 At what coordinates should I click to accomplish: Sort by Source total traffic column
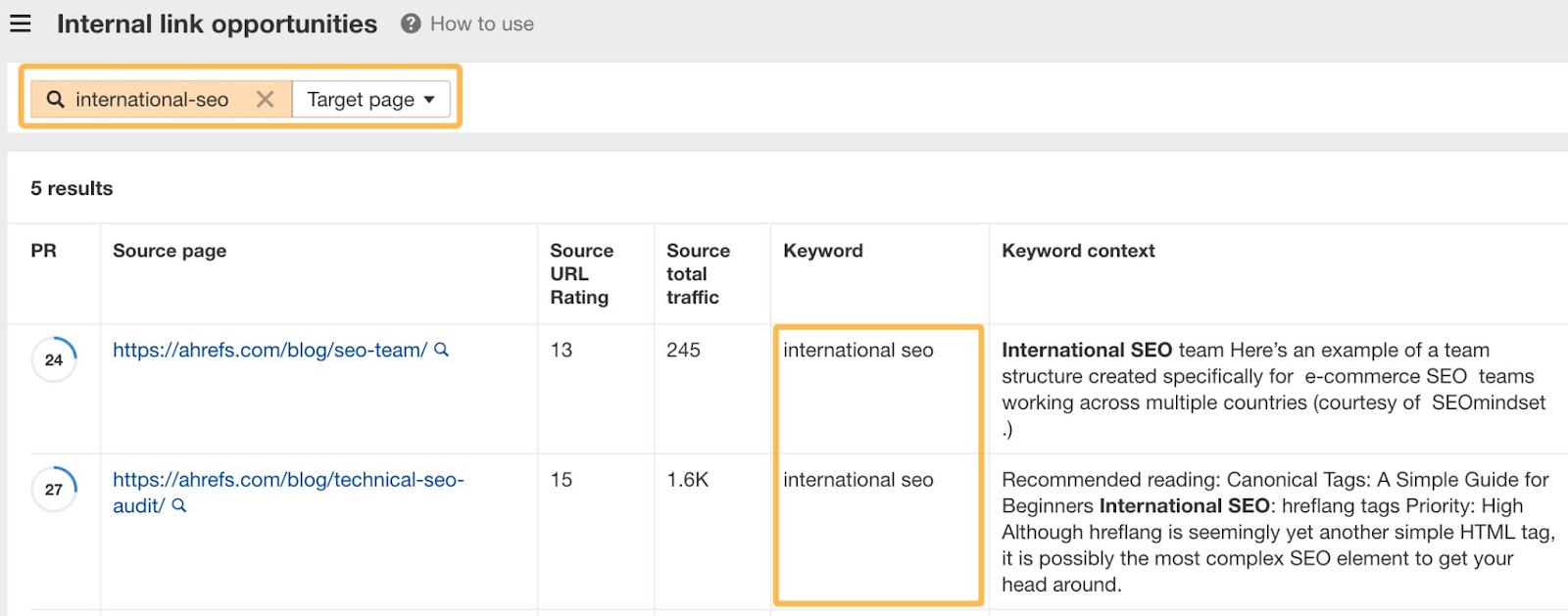pyautogui.click(x=698, y=273)
